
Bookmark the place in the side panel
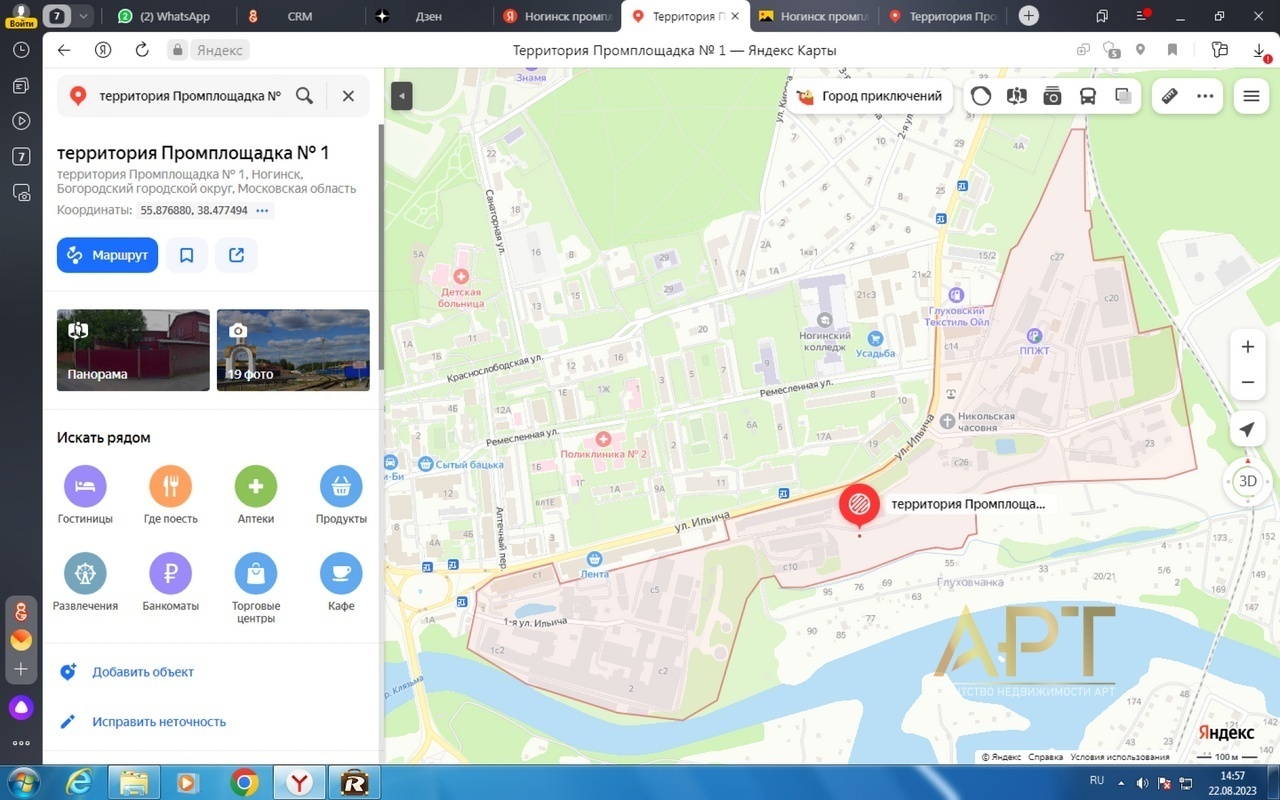pos(187,255)
